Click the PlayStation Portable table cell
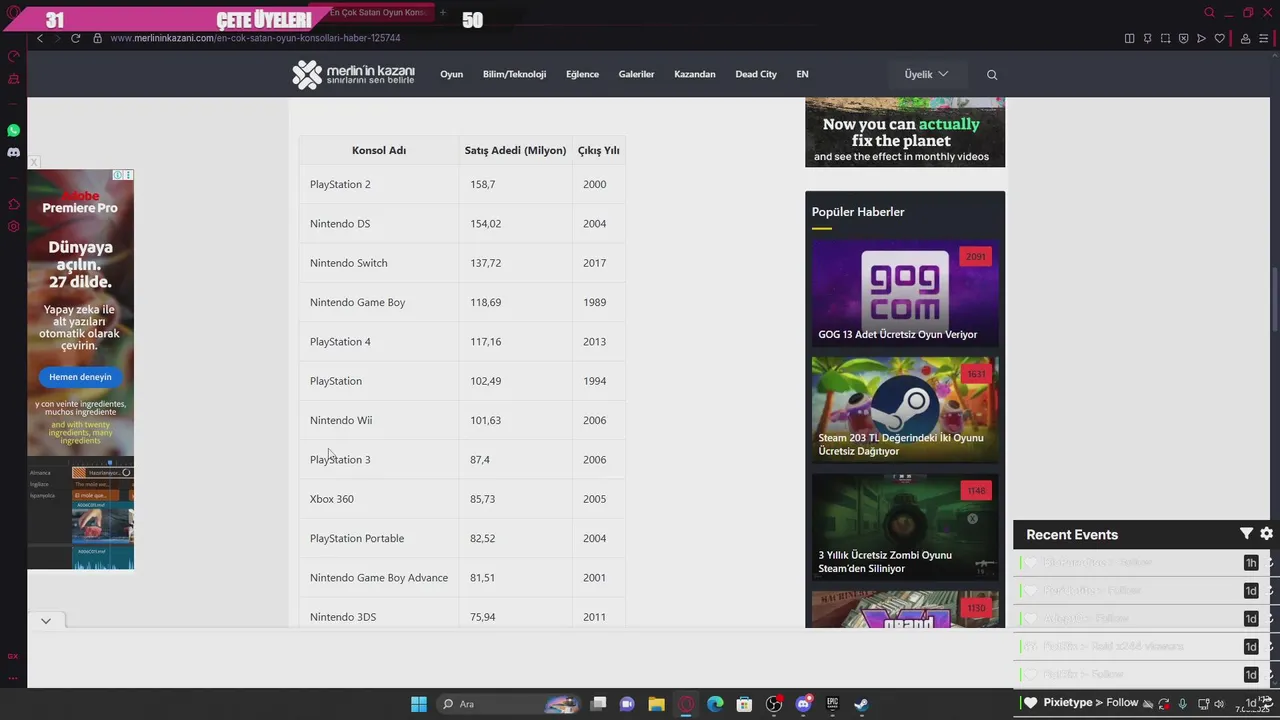The width and height of the screenshot is (1280, 720). [379, 538]
